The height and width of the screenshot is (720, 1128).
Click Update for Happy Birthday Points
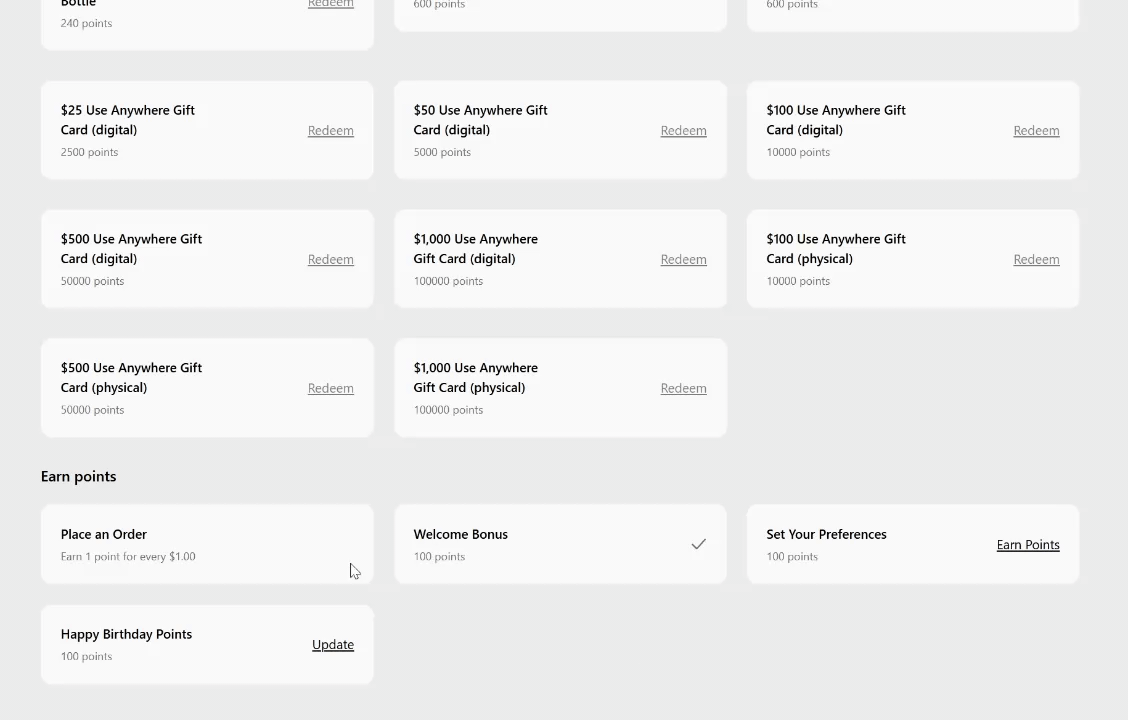[333, 645]
